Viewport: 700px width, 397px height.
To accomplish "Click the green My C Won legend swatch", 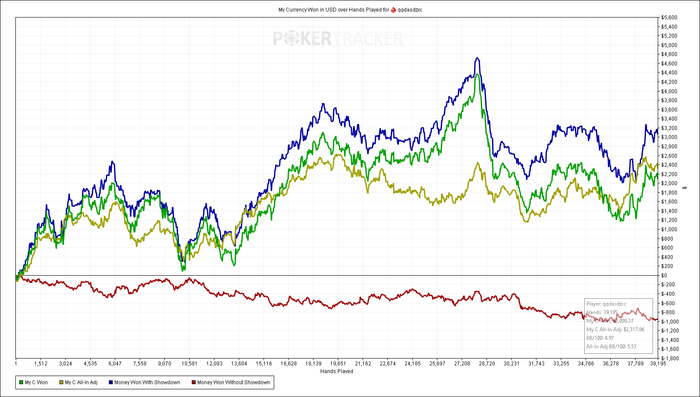I will pyautogui.click(x=21, y=383).
